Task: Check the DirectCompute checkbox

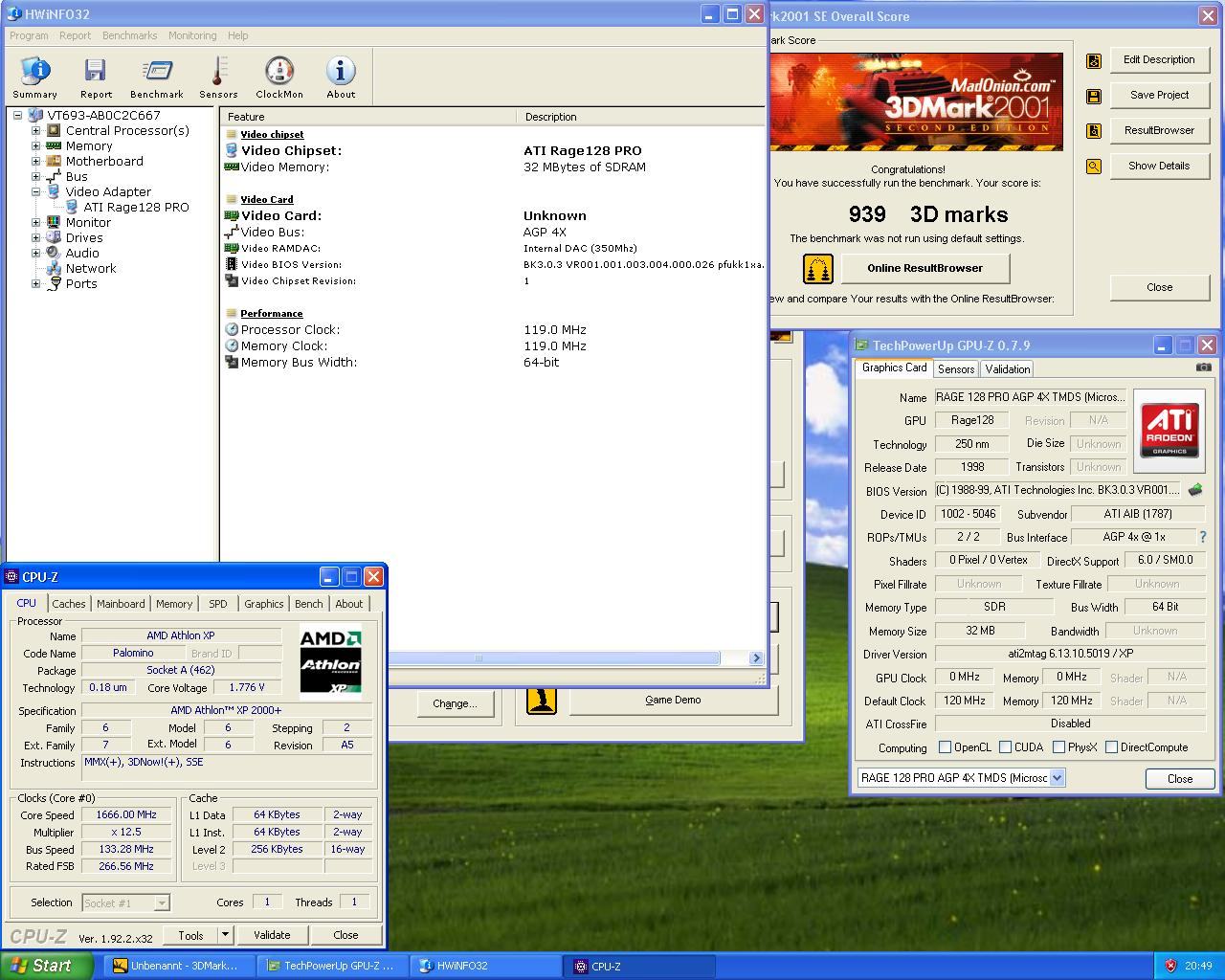Action: pos(1111,747)
